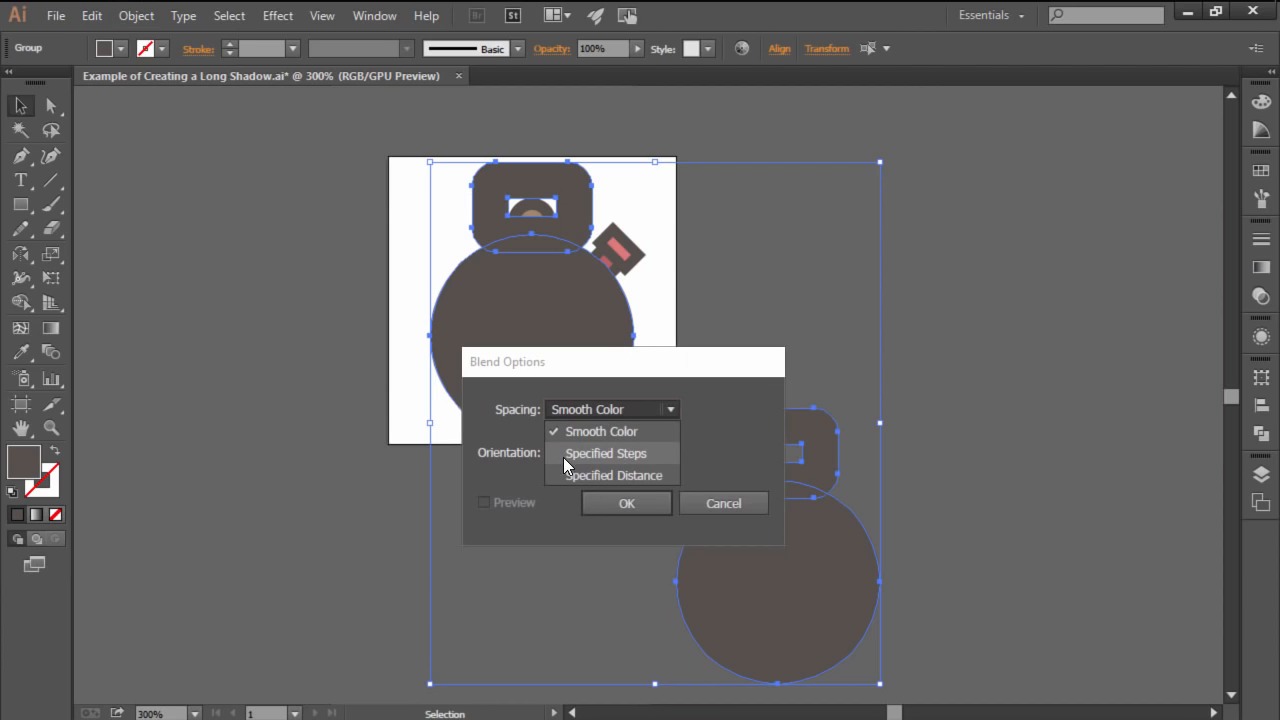
Task: Click the Recolor Artwork icon
Action: pos(742,48)
